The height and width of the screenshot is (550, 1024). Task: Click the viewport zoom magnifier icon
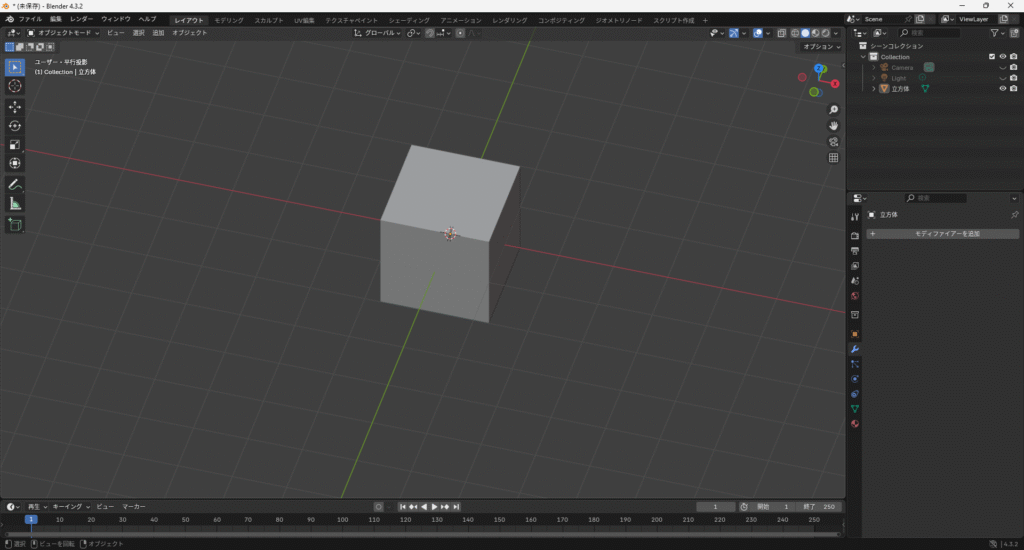pyautogui.click(x=833, y=110)
